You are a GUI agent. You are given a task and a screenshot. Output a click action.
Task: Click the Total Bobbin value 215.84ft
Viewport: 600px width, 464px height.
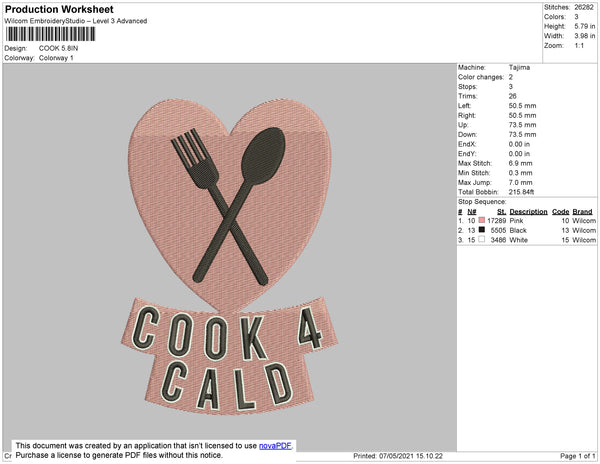click(x=521, y=192)
